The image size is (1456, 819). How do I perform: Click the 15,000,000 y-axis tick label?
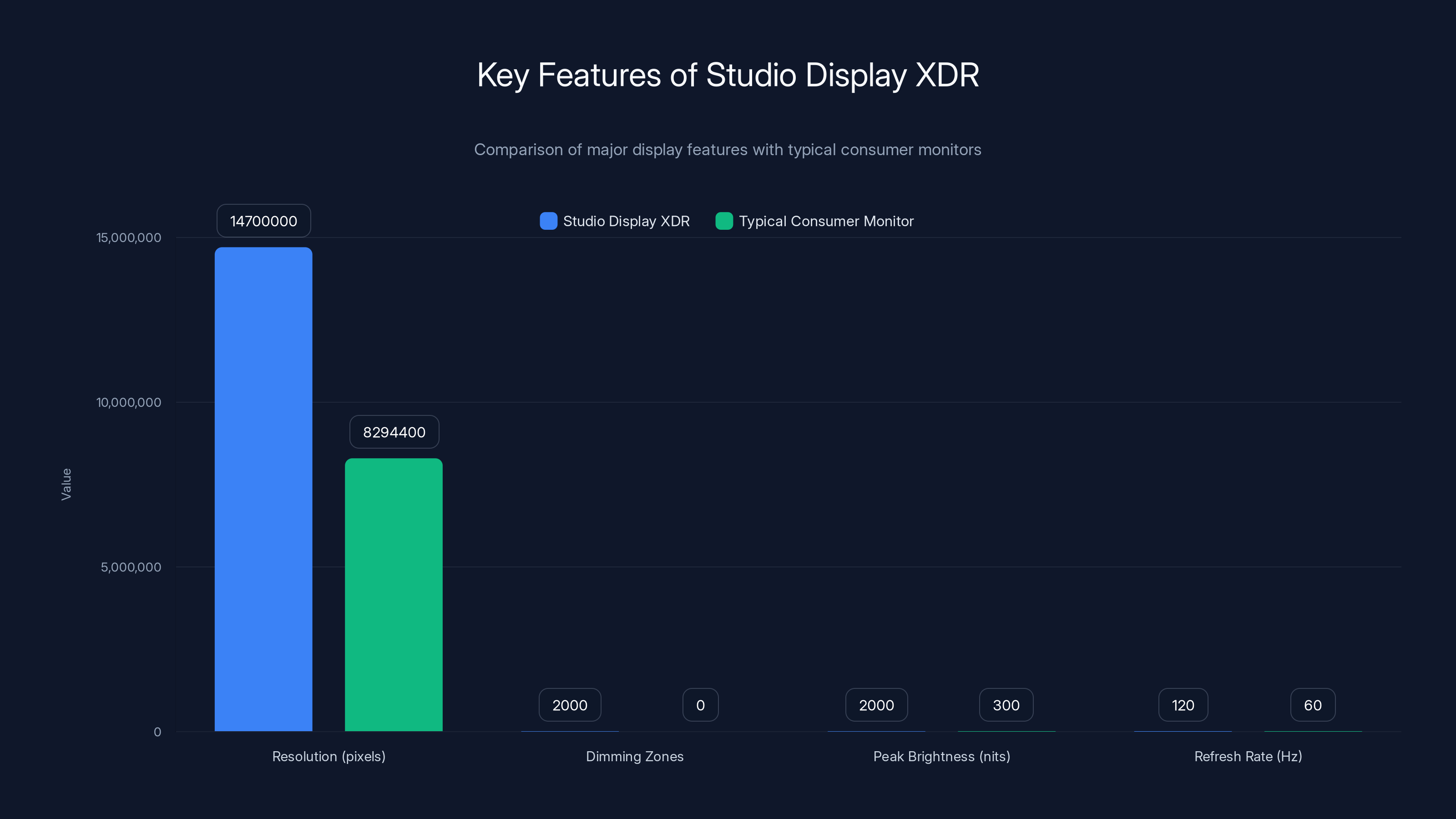129,238
